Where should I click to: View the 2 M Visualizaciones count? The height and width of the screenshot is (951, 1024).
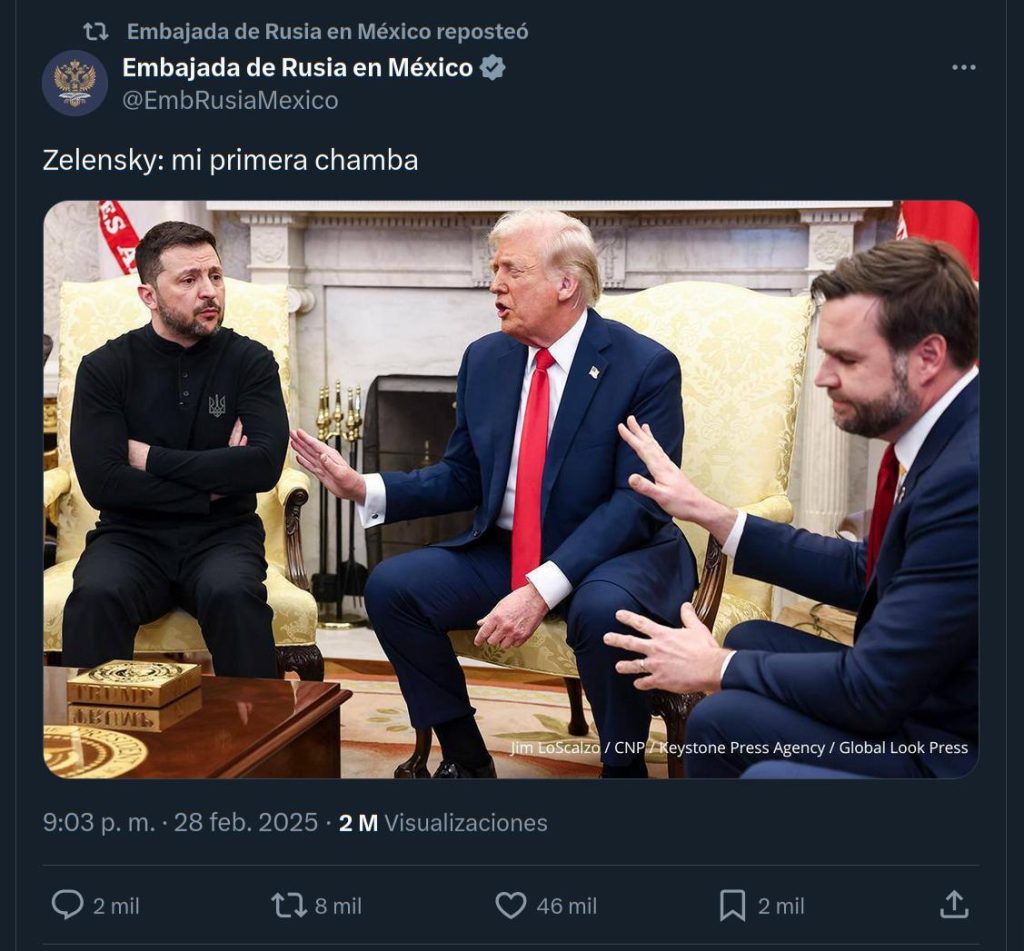click(x=443, y=822)
